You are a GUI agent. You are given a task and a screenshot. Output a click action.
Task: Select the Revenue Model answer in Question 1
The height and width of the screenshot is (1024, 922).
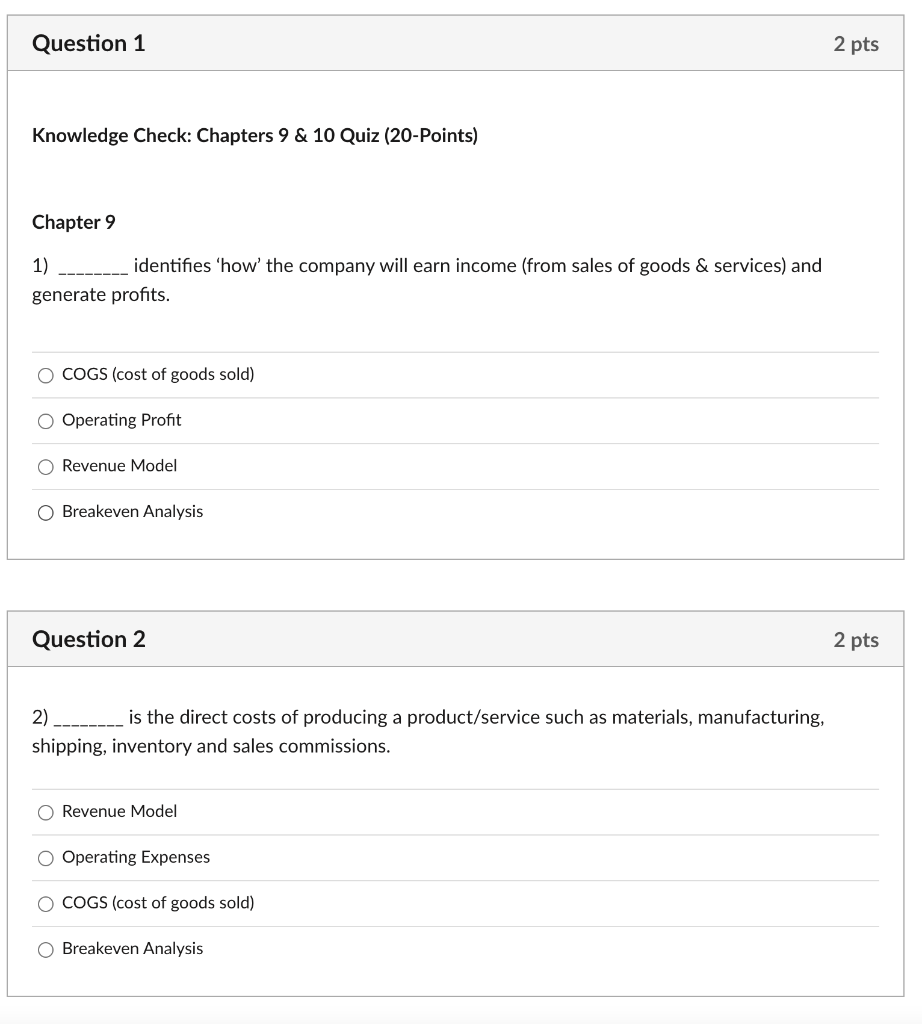(x=45, y=466)
